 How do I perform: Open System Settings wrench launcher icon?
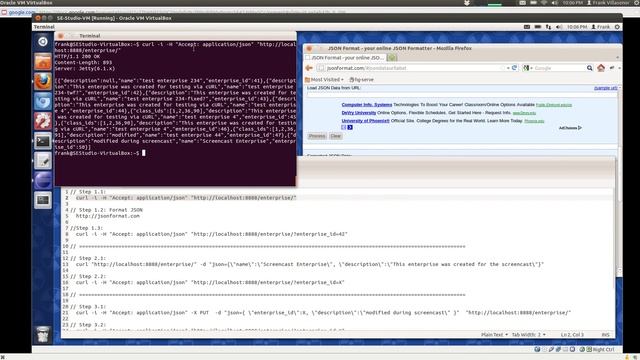(43, 121)
